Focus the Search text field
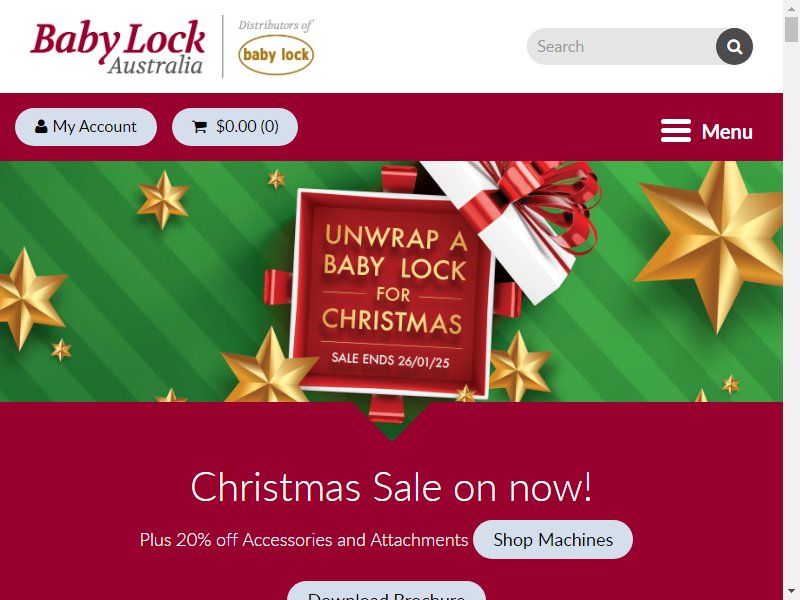This screenshot has height=600, width=800. [622, 46]
